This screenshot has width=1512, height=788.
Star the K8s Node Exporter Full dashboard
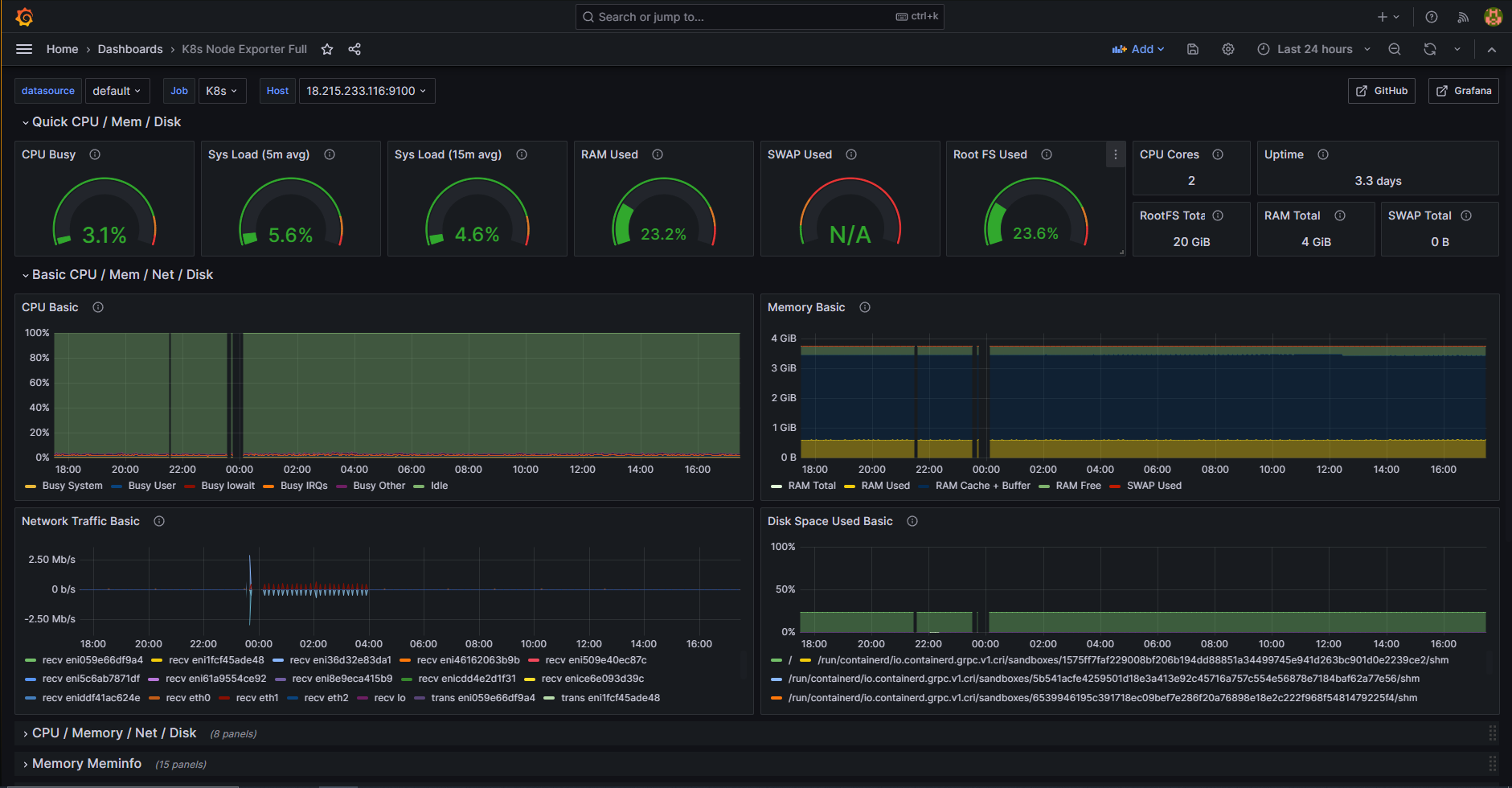point(327,49)
